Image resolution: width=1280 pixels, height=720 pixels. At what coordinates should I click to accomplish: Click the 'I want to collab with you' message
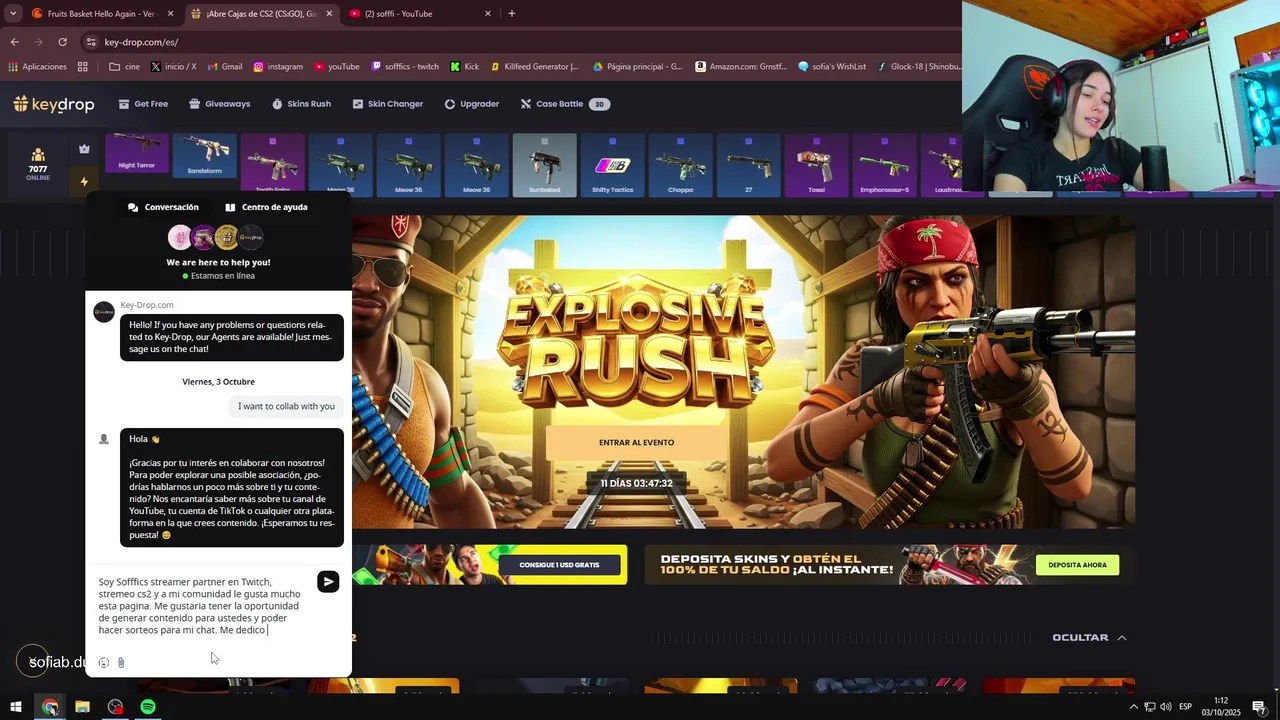coord(286,406)
